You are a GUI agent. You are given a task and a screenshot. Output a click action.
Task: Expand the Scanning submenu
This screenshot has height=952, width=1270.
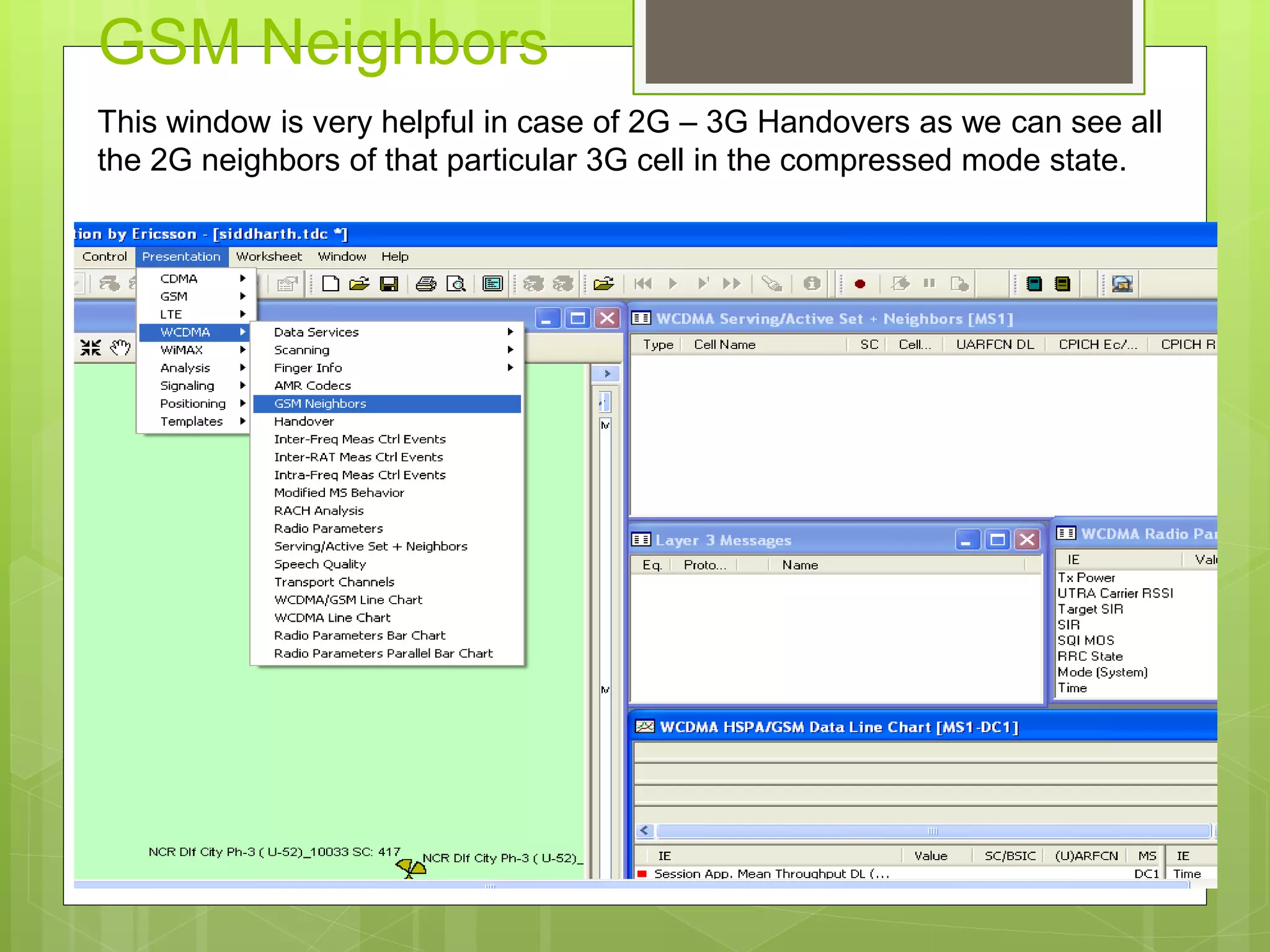coord(388,350)
